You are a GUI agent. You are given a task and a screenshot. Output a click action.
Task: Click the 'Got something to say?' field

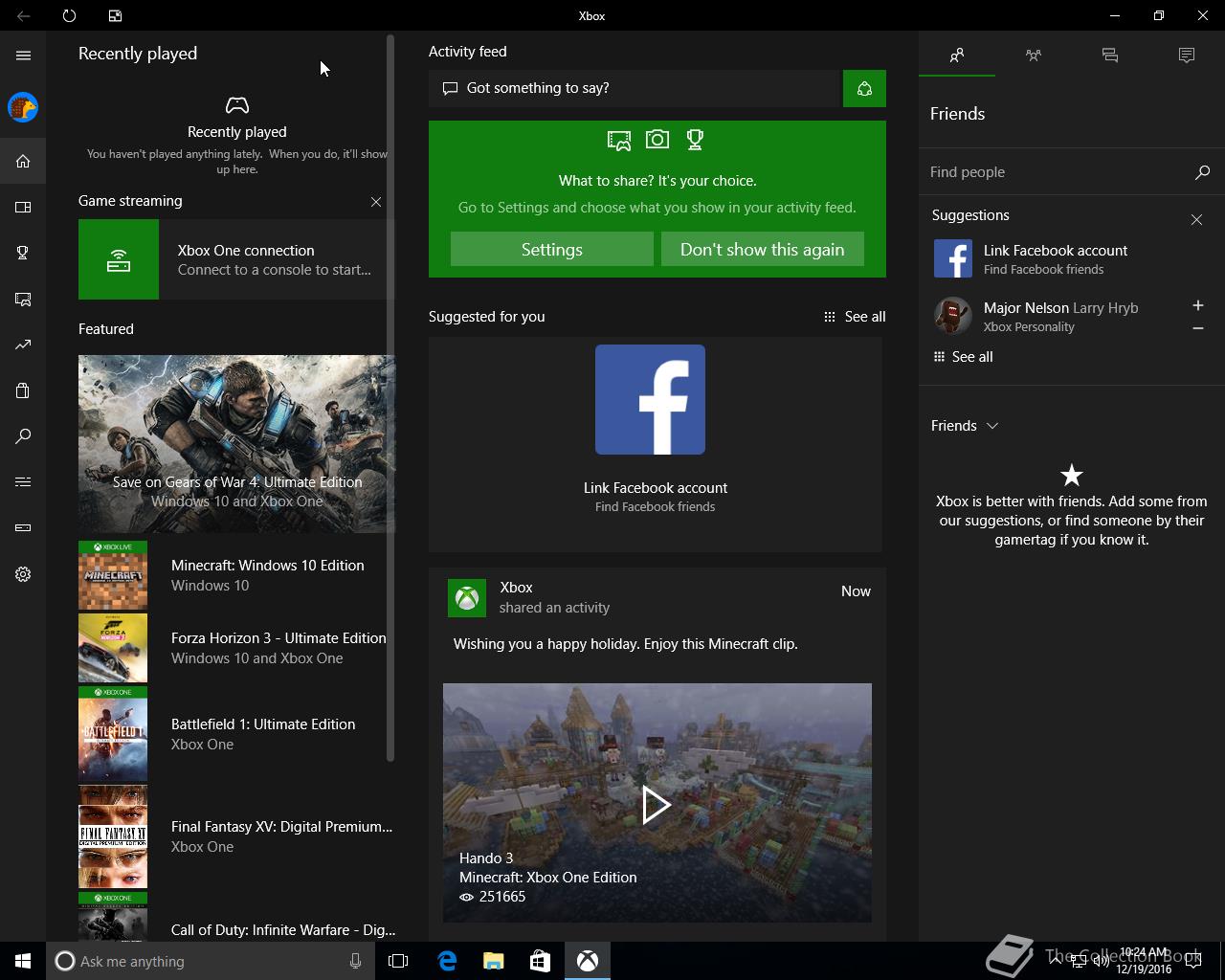click(634, 88)
